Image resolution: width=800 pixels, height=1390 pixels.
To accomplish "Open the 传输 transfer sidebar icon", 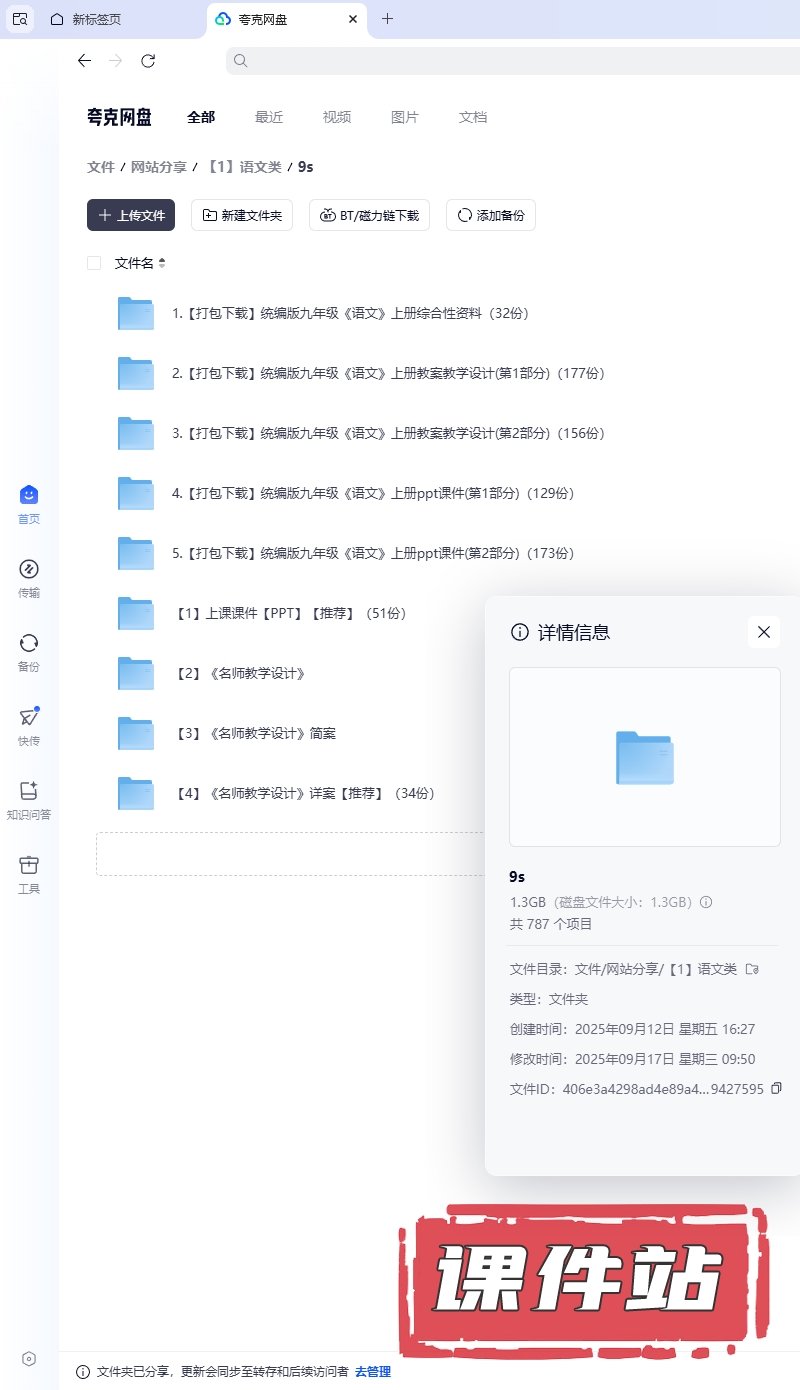I will click(29, 570).
